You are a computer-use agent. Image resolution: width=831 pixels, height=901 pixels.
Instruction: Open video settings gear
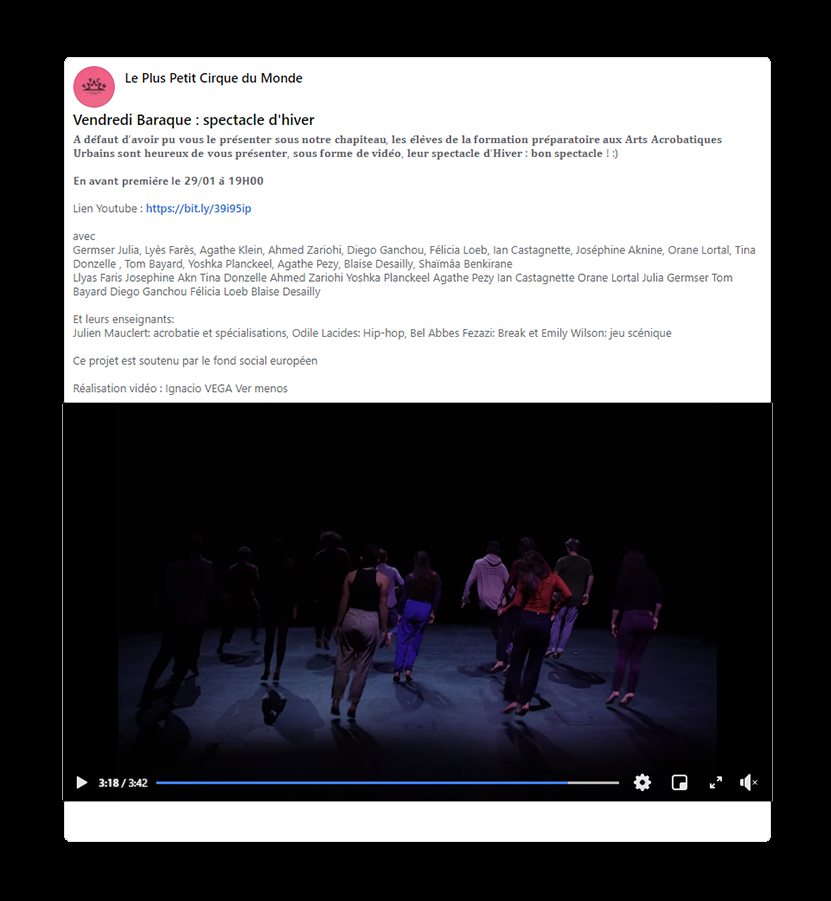point(642,783)
